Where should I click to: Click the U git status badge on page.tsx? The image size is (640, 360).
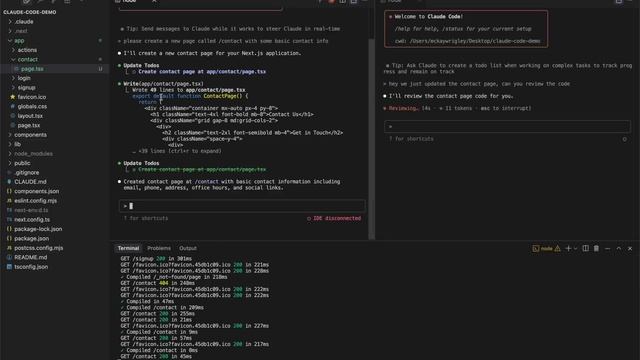[100, 69]
